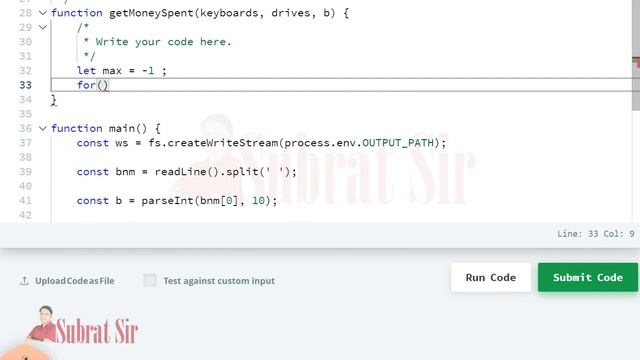Click the 'let max = -1 ;' line
The width and height of the screenshot is (640, 360).
click(122, 71)
